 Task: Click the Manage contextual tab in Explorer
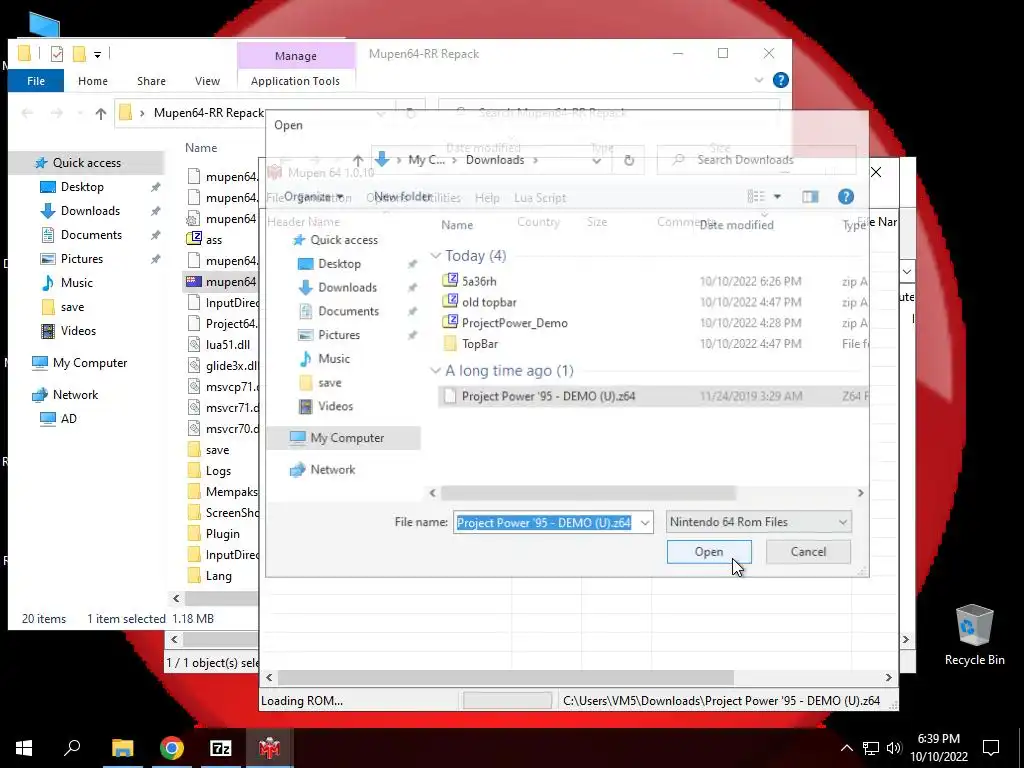point(295,56)
